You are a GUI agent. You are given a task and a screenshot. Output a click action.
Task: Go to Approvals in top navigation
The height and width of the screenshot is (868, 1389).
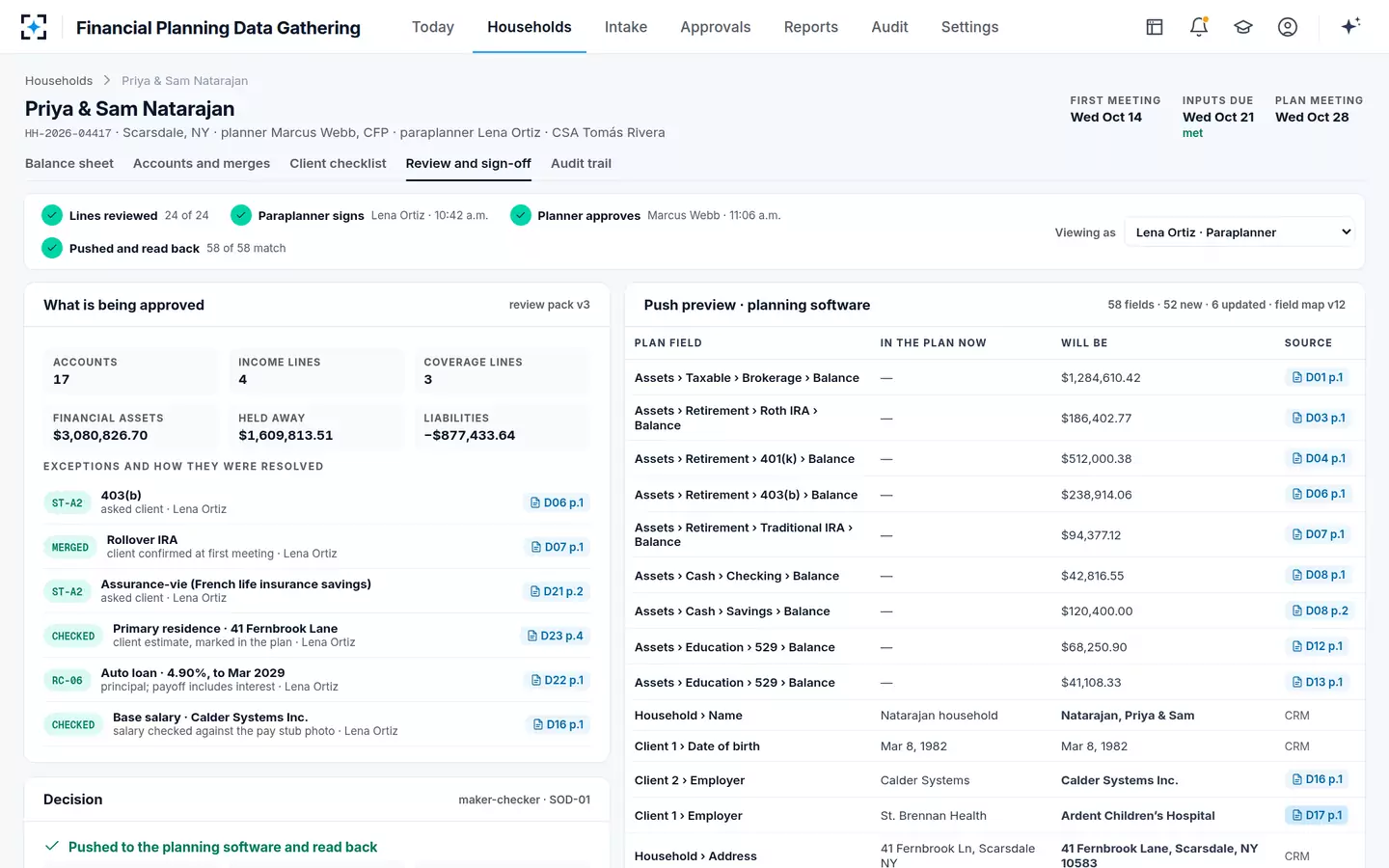[716, 27]
